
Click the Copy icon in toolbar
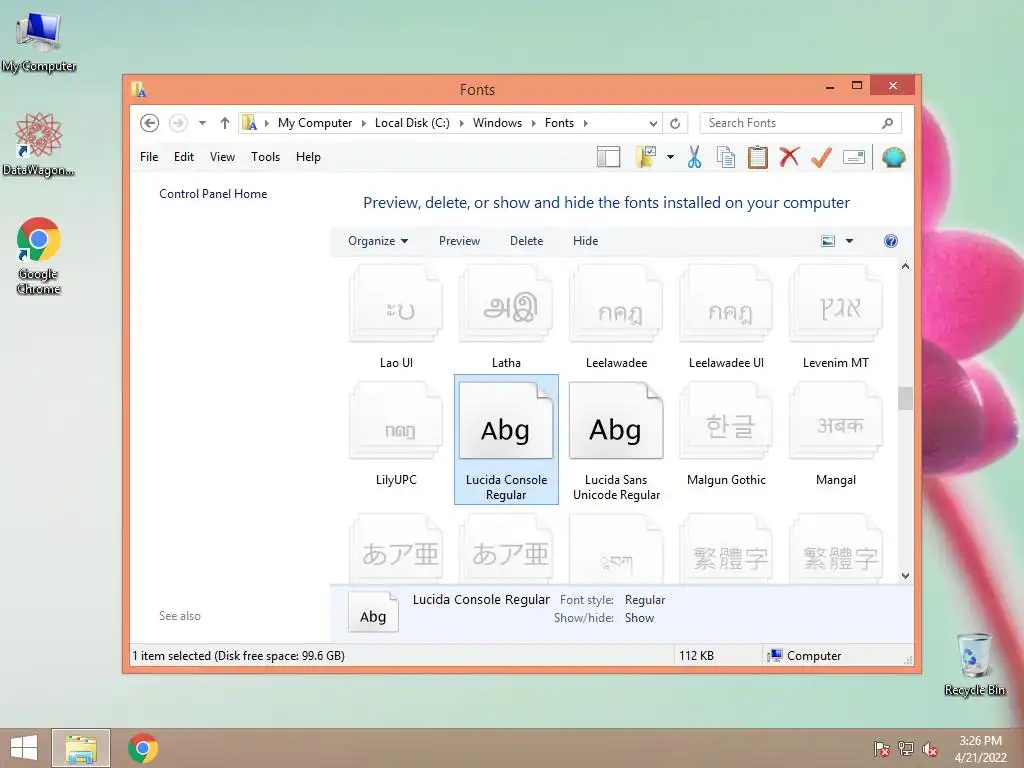726,157
